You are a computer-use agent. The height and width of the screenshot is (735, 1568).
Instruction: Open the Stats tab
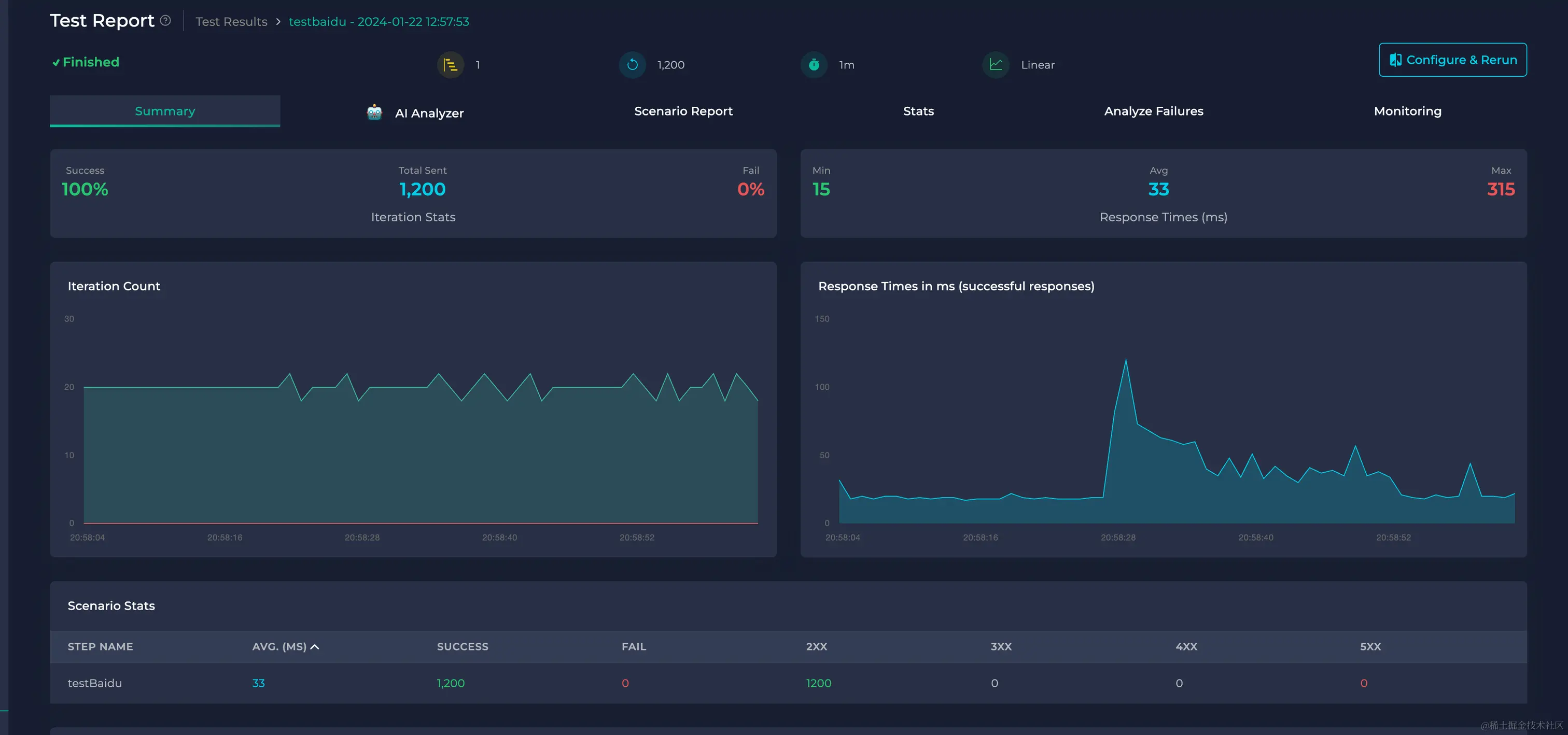tap(918, 111)
